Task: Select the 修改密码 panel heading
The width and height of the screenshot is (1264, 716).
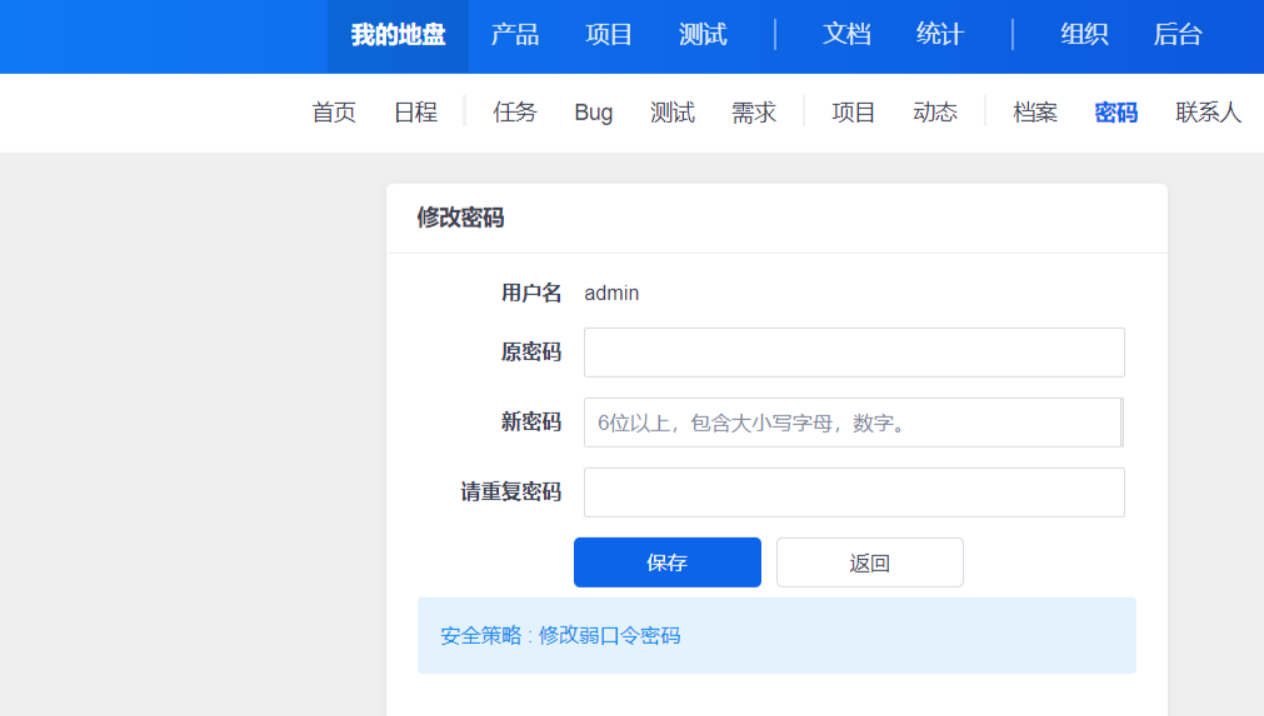Action: click(460, 218)
